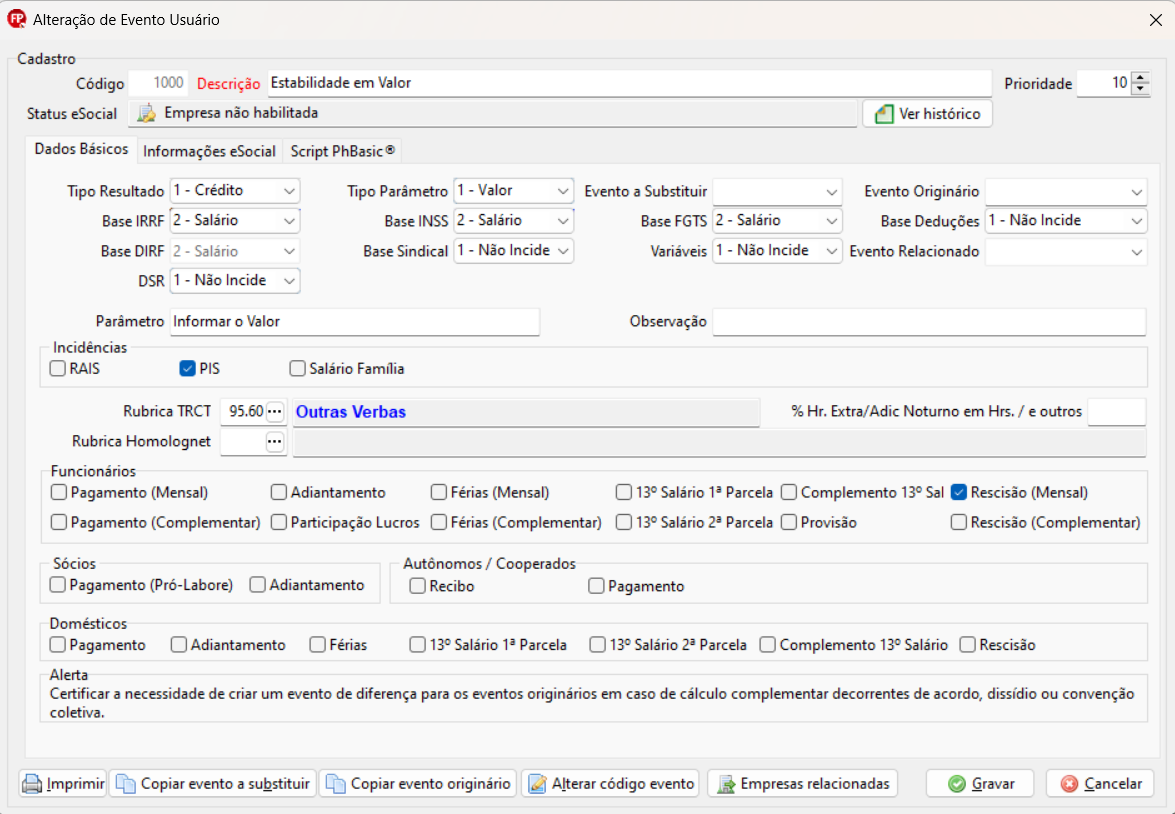Open the Rubrica TRCT lookup ellipsis
This screenshot has height=814, width=1175.
point(275,411)
